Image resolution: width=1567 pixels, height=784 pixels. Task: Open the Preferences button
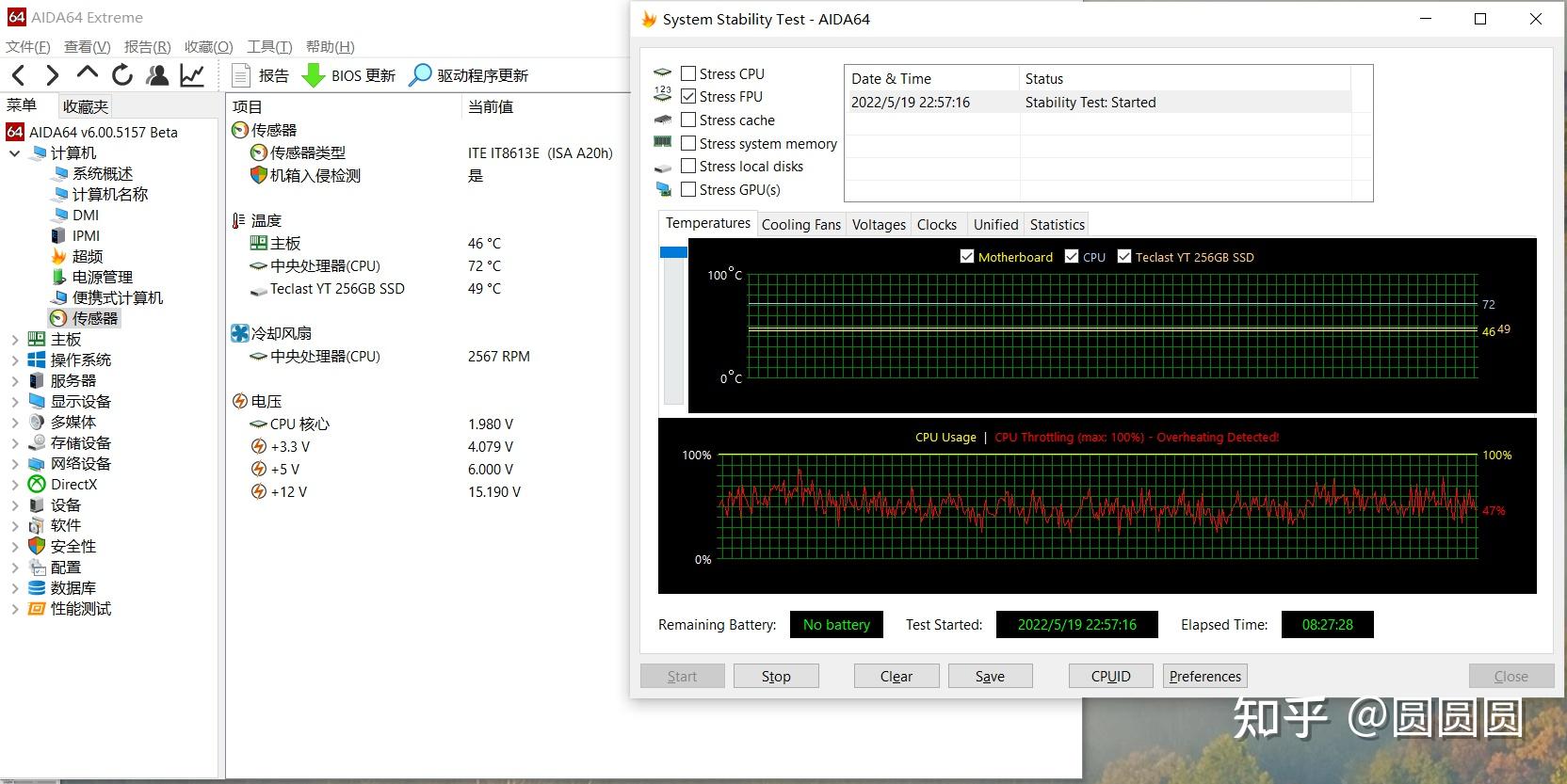coord(1205,676)
